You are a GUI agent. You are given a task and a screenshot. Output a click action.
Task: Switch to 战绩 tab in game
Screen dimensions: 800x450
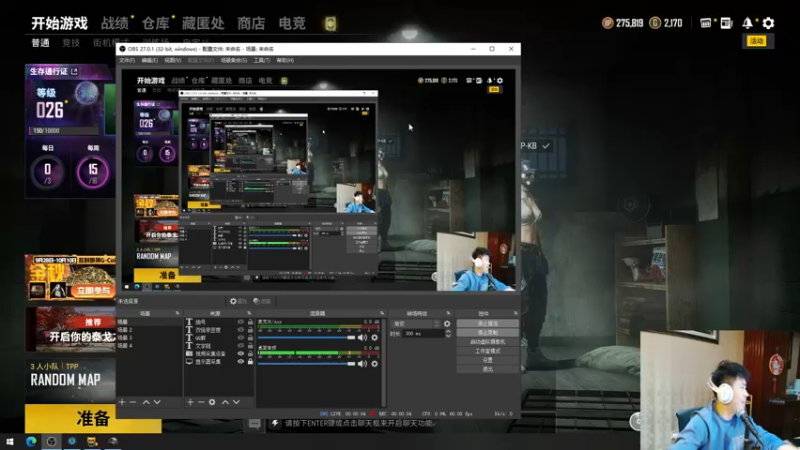point(115,23)
